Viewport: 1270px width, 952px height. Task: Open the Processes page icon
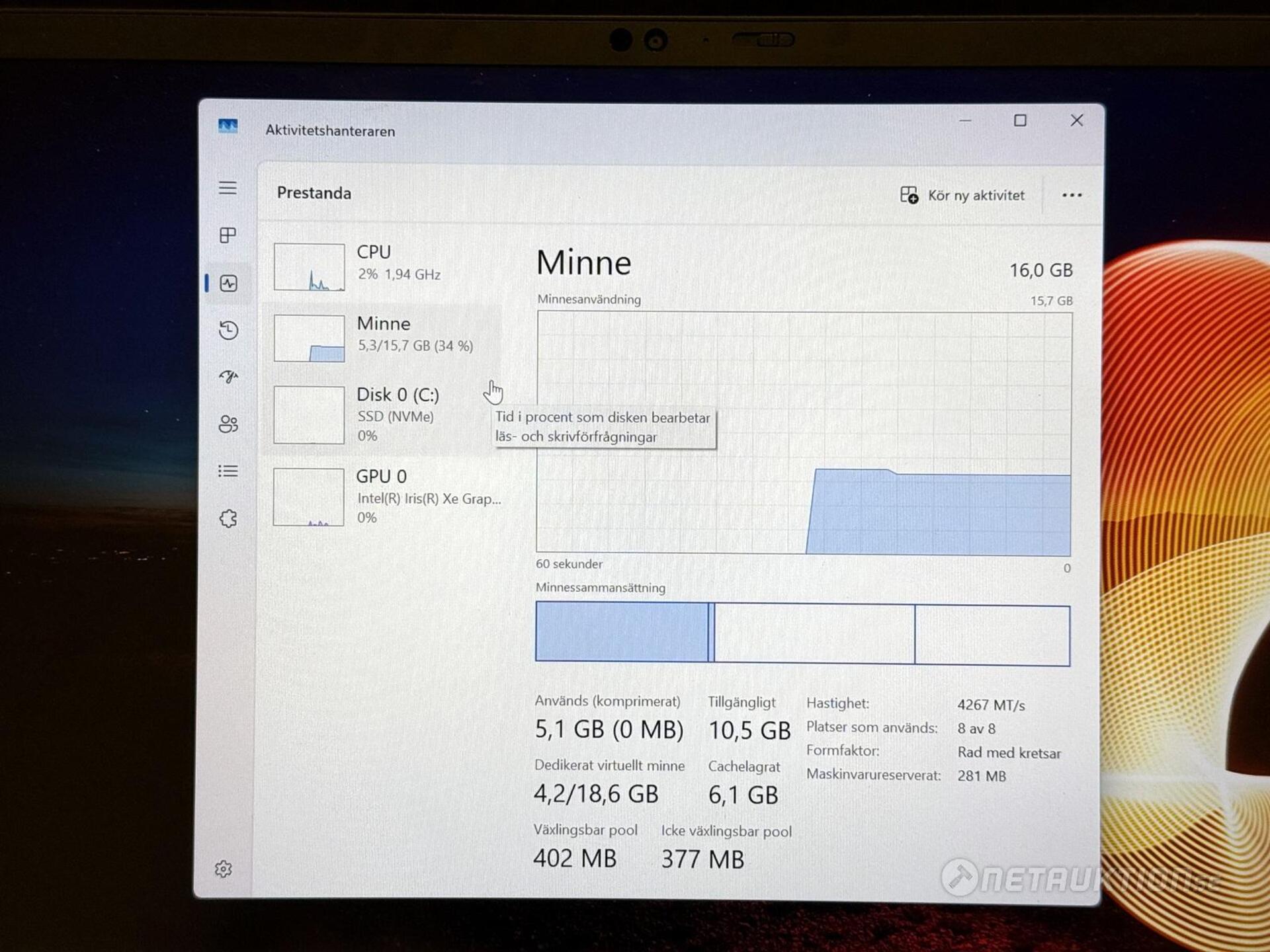click(228, 235)
